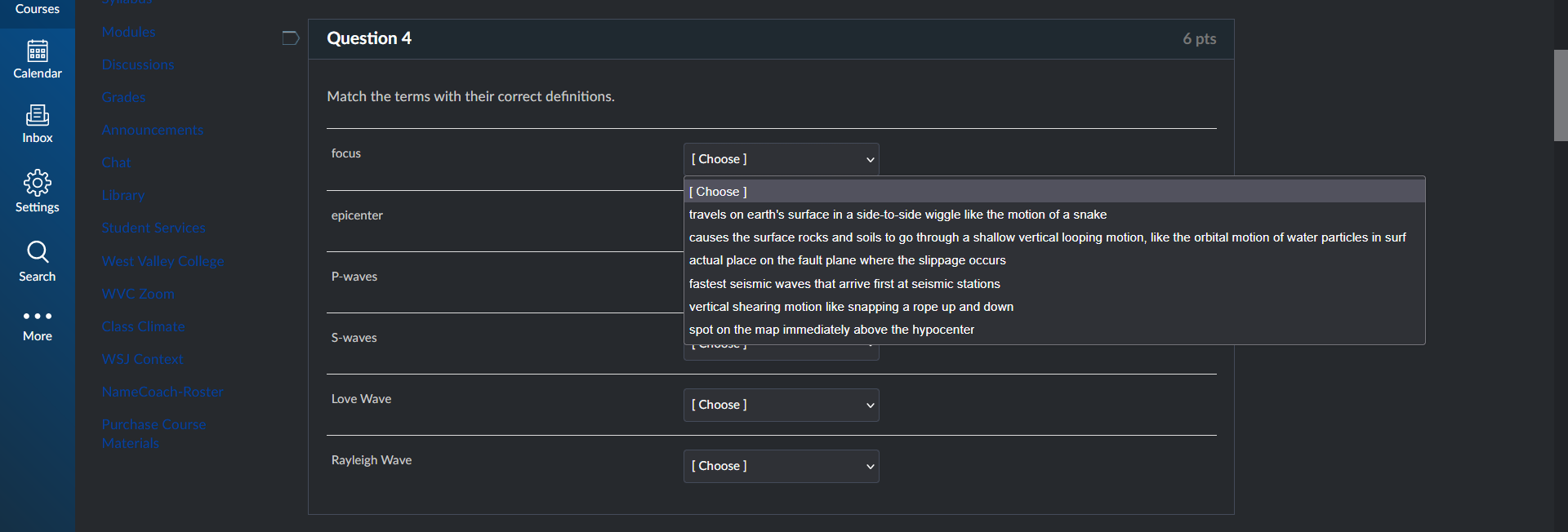The height and width of the screenshot is (532, 1568).
Task: Click the Settings gear icon
Action: pos(38,184)
